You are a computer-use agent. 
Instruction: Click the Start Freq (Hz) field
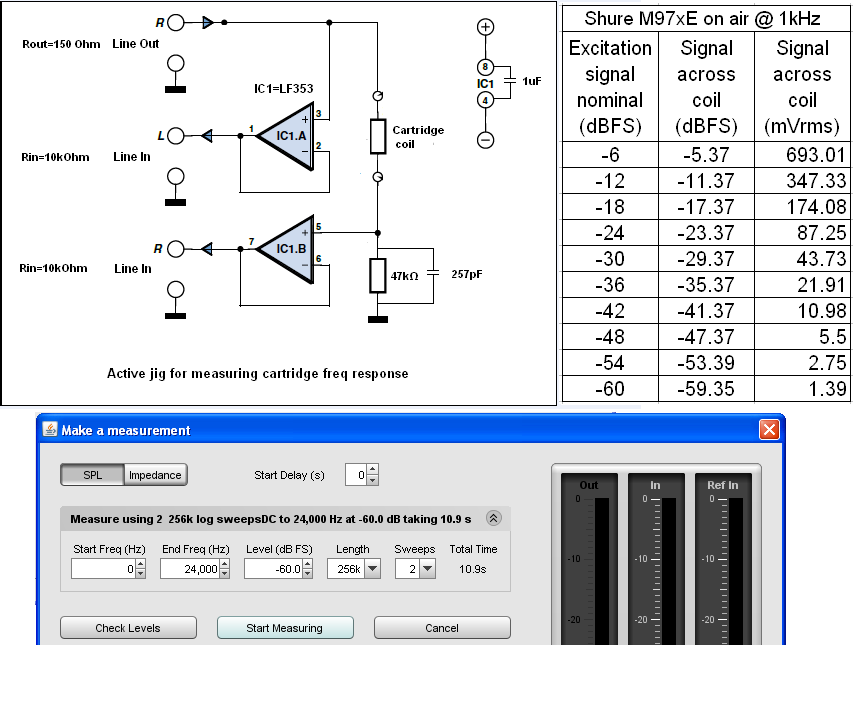point(103,569)
